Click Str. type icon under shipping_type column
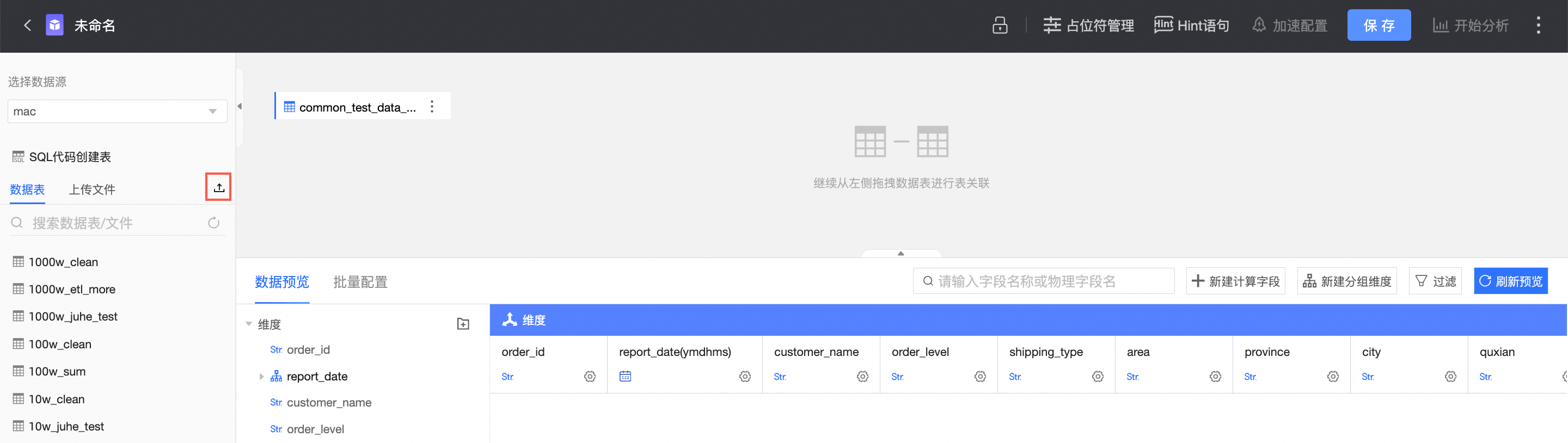 [x=1015, y=377]
